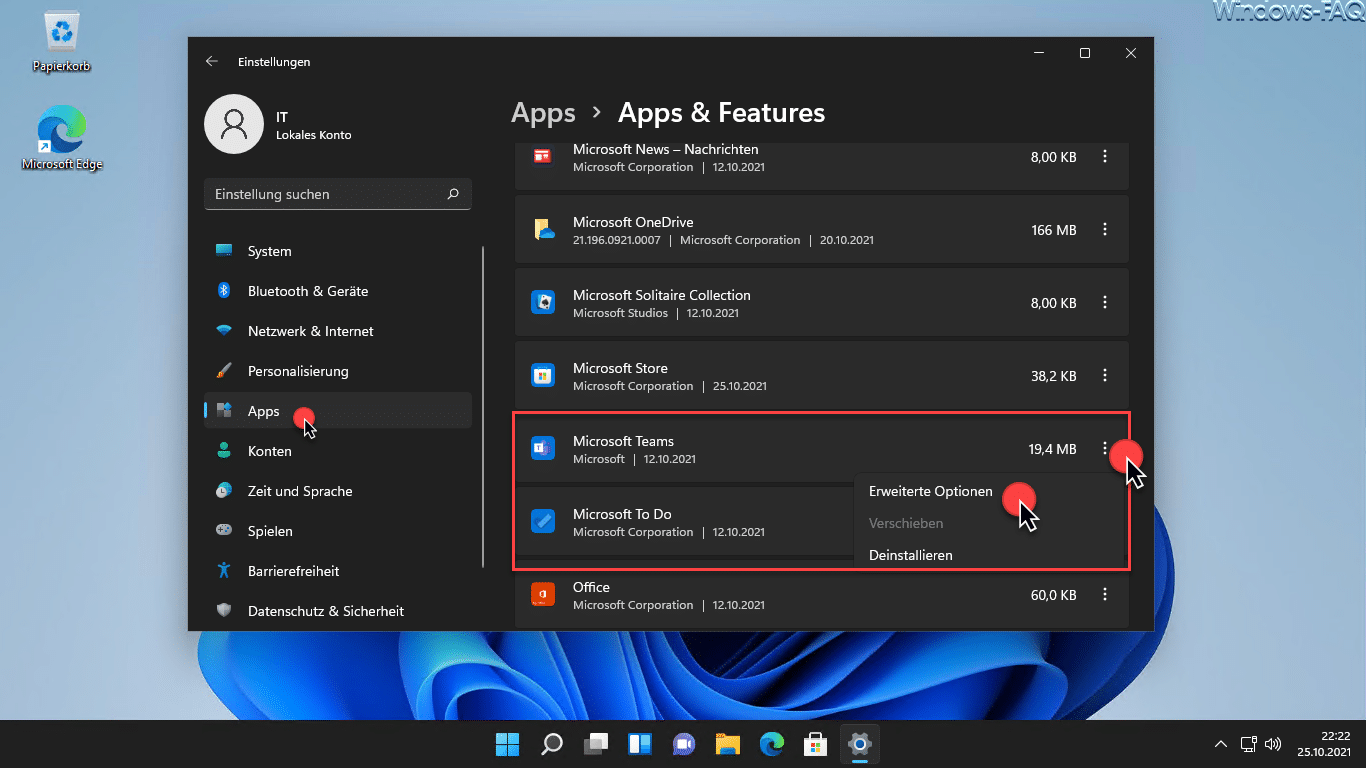
Task: Open more options for Microsoft Store
Action: [x=1105, y=376]
